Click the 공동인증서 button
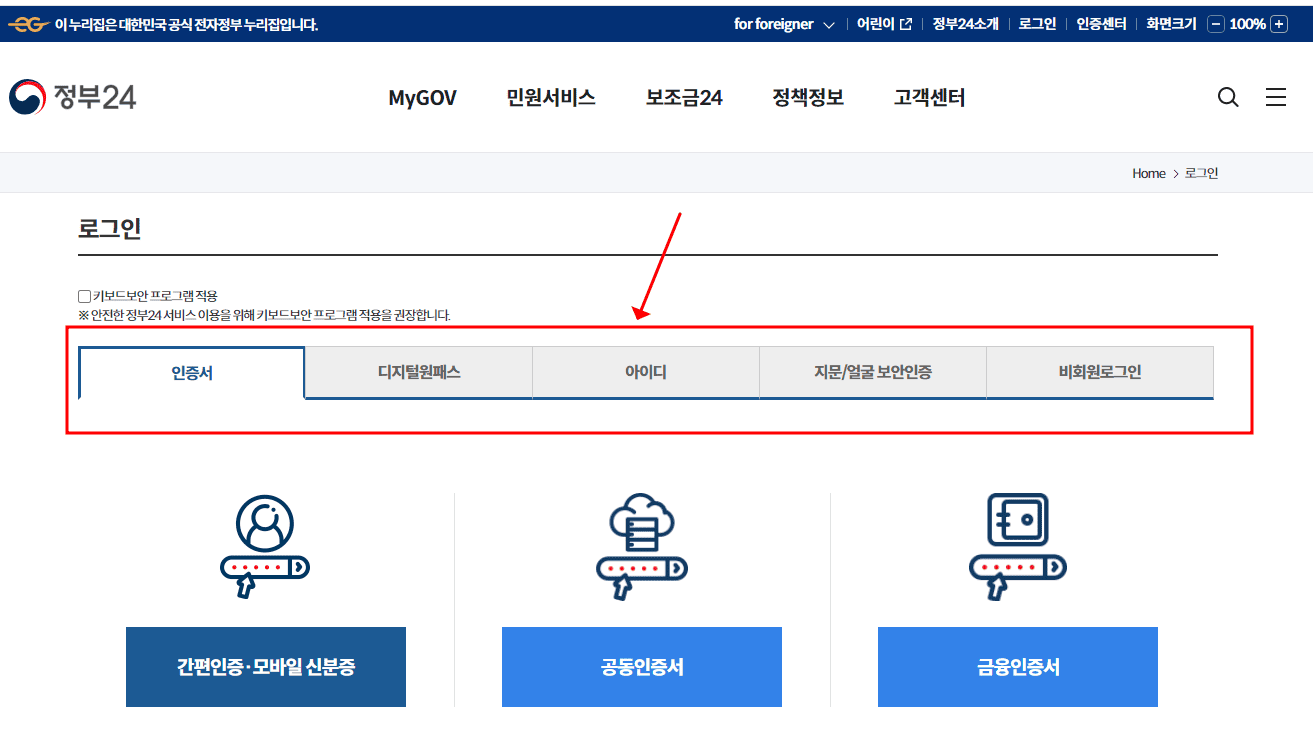The width and height of the screenshot is (1313, 733). coord(641,666)
